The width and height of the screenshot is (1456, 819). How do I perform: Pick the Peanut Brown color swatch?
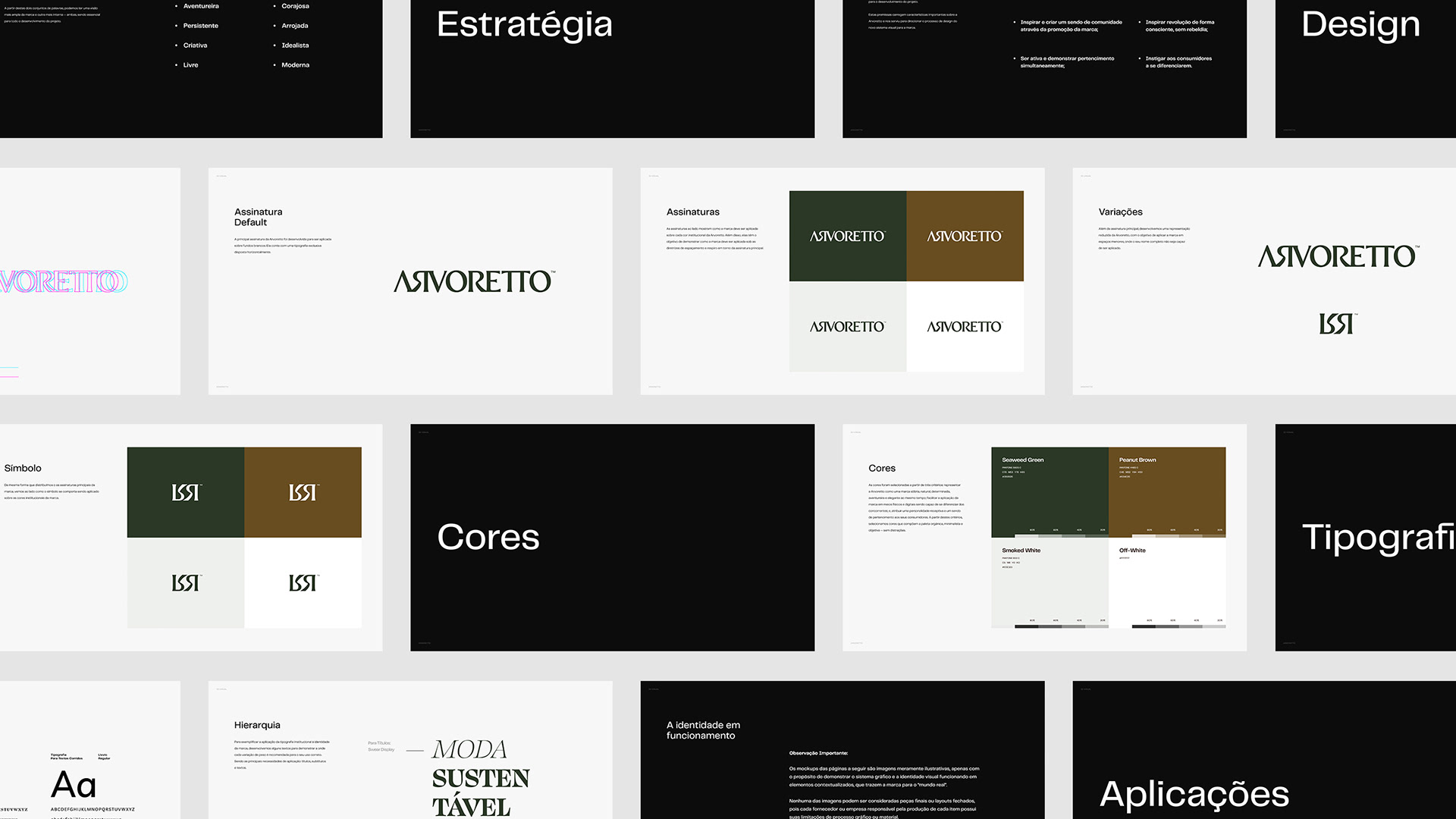click(x=1167, y=492)
